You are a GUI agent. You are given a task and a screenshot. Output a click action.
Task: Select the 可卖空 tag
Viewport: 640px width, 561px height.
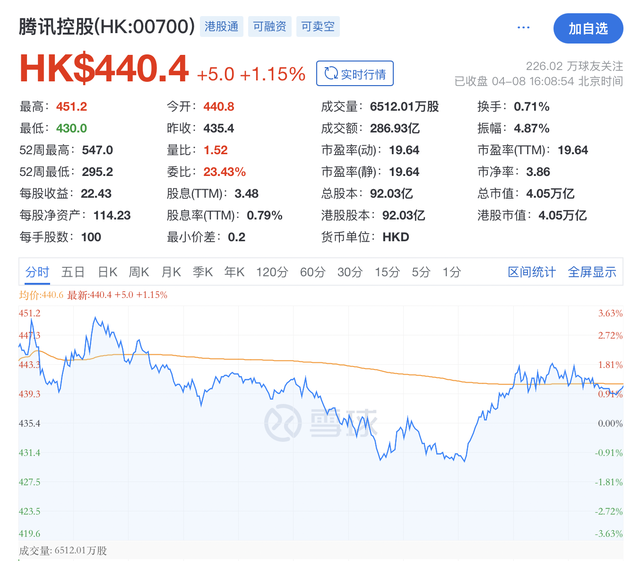click(318, 27)
